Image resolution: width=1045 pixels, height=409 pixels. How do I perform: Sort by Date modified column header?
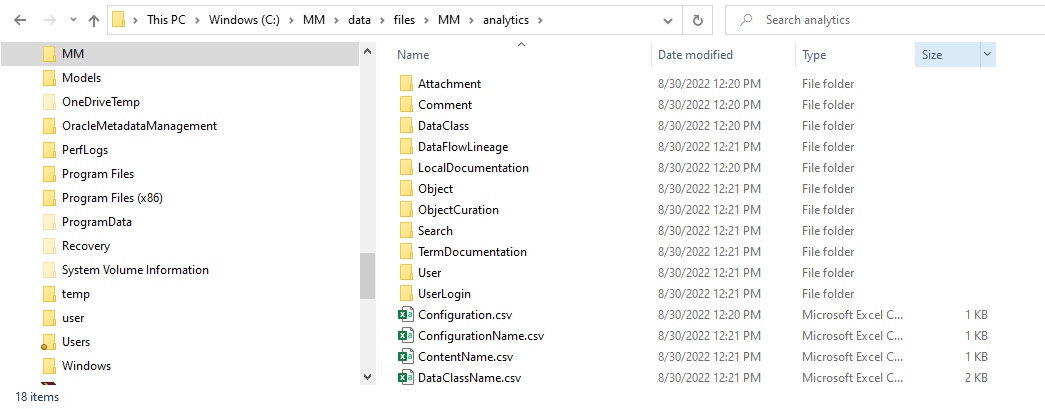(695, 55)
